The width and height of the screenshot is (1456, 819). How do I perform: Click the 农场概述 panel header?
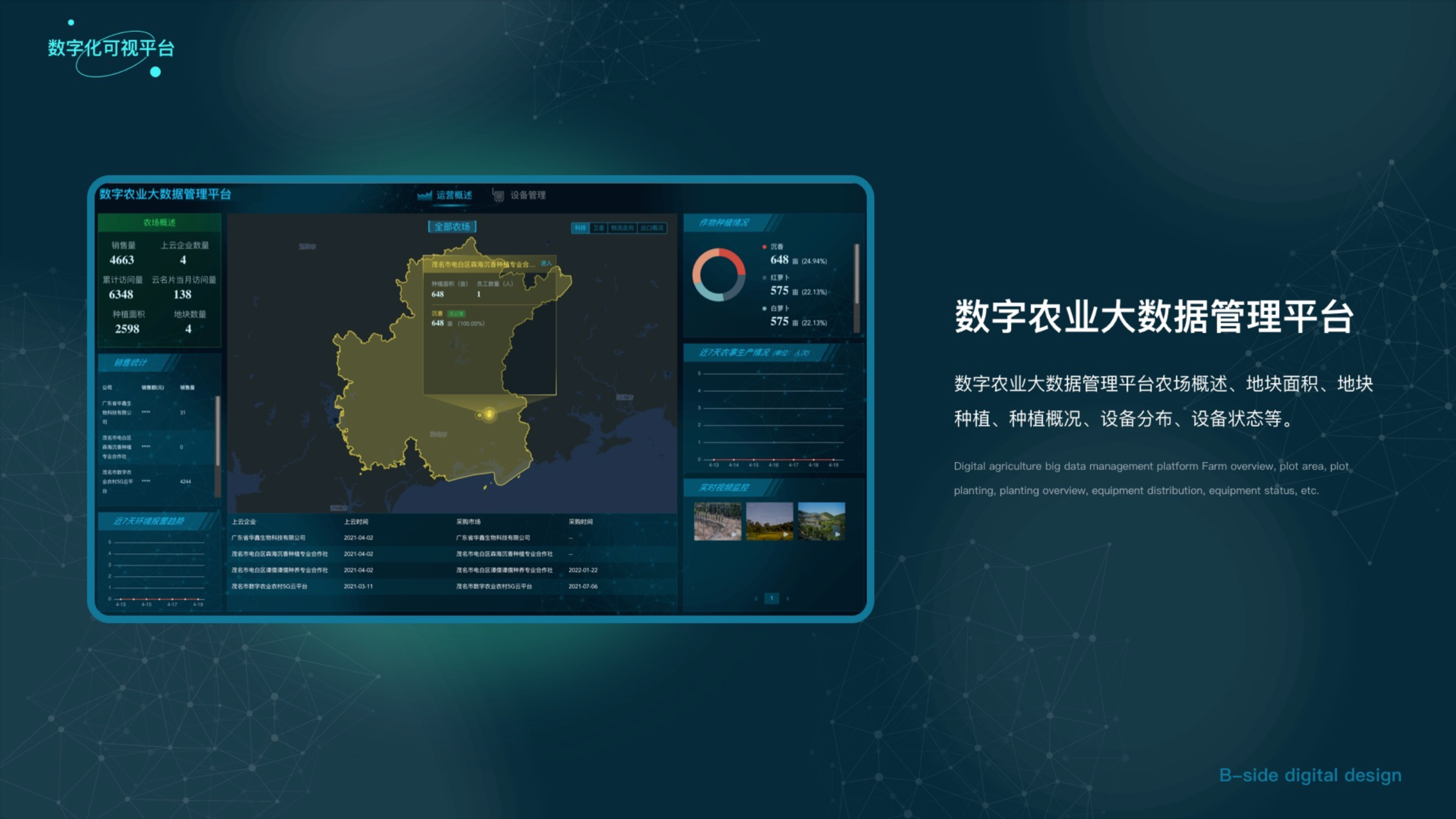click(159, 222)
